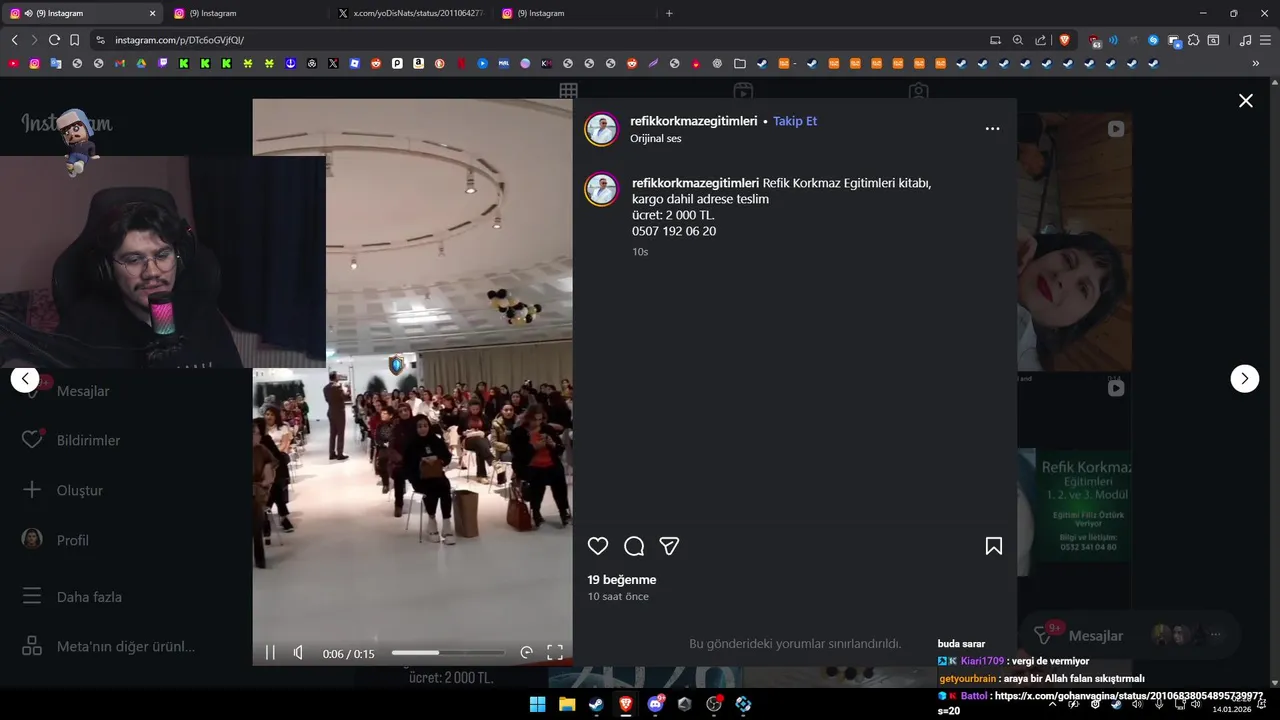Go to the previous post arrow
The width and height of the screenshot is (1280, 720).
tap(25, 379)
